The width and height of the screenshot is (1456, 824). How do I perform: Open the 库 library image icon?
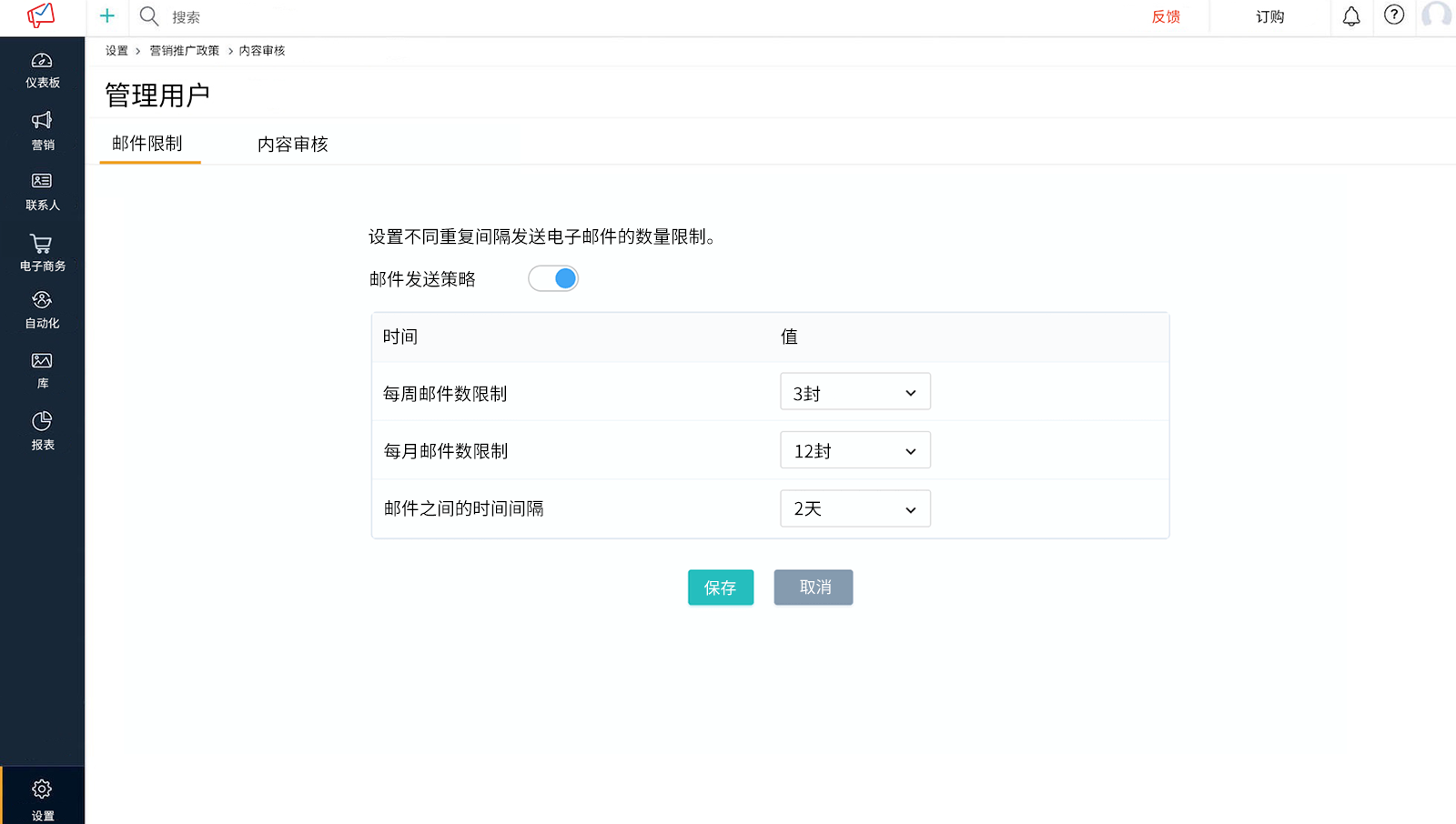click(42, 362)
